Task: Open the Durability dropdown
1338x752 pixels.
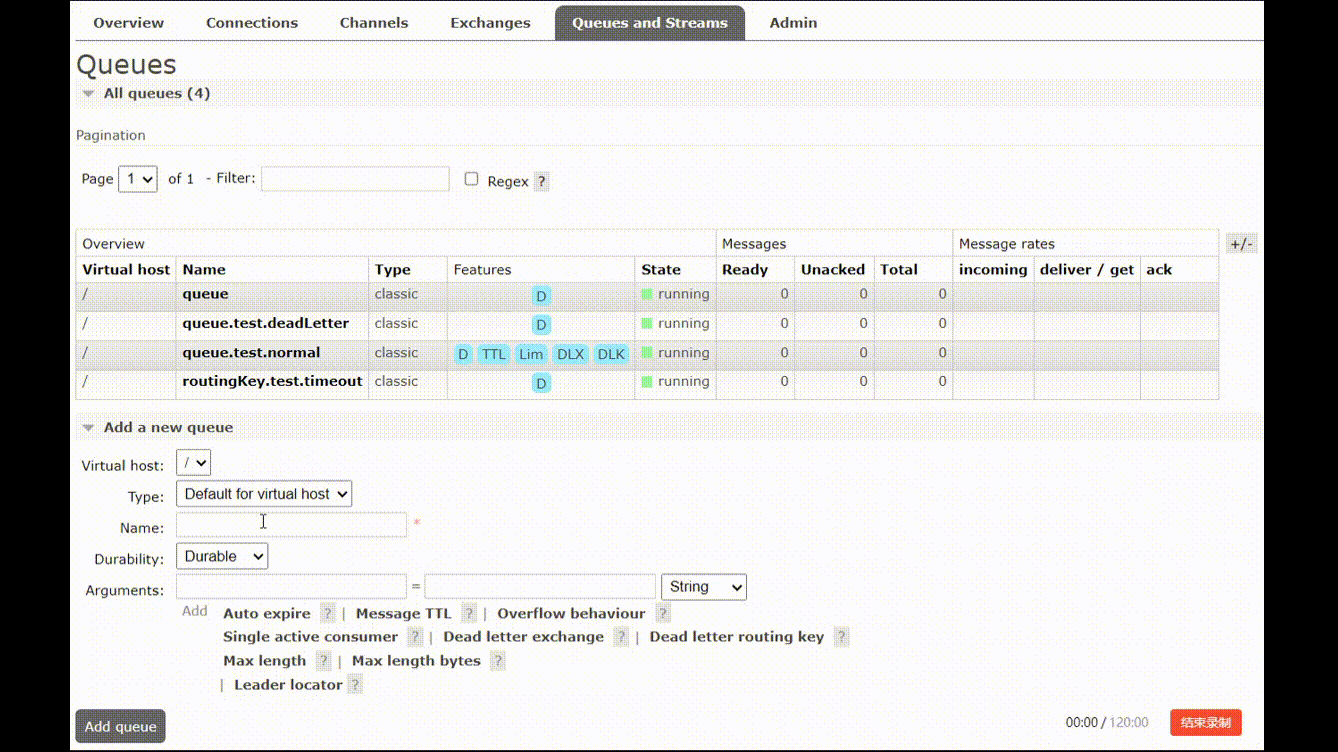Action: (x=222, y=556)
